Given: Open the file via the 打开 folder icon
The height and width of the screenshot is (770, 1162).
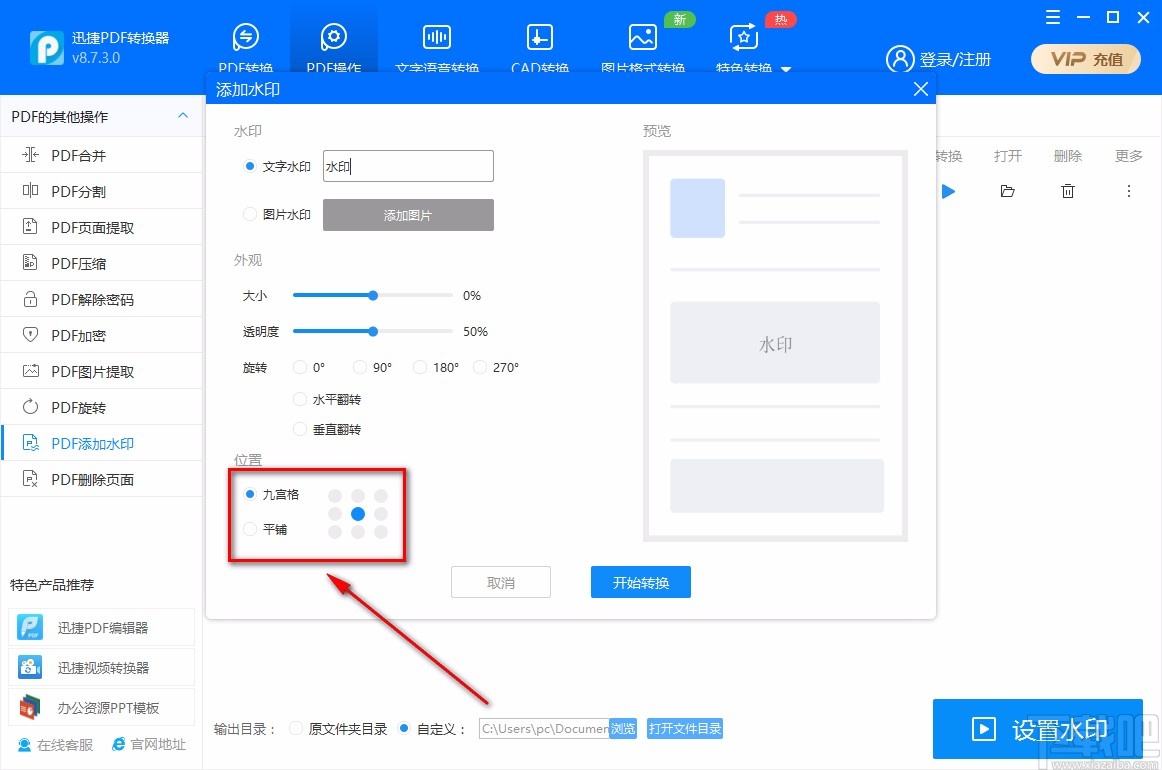Looking at the screenshot, I should [x=1007, y=191].
